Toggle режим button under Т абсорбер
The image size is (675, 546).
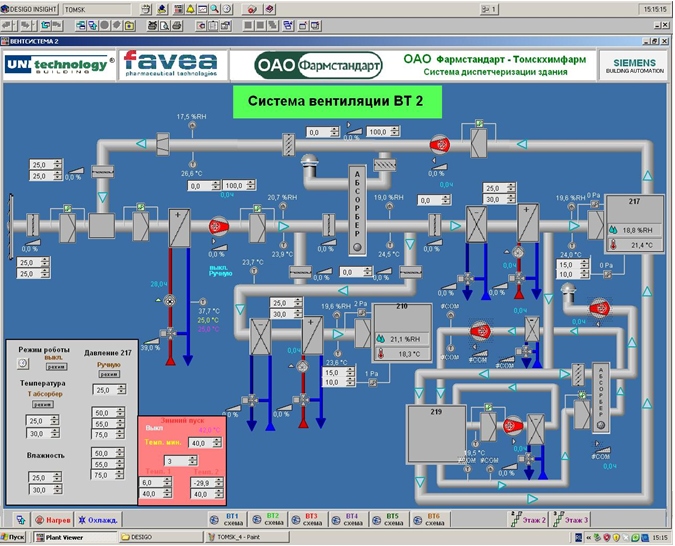click(x=43, y=404)
